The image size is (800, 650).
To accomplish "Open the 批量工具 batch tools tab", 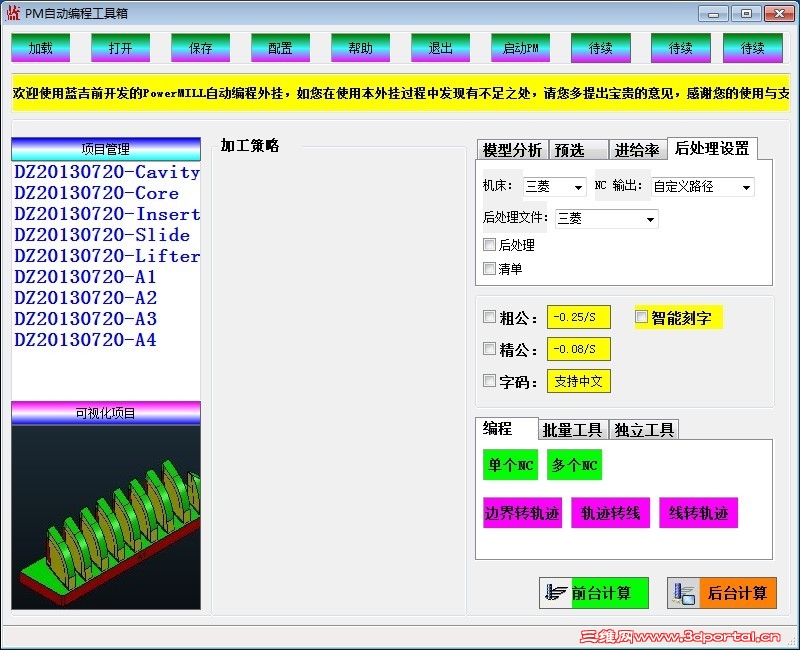I will coord(572,430).
